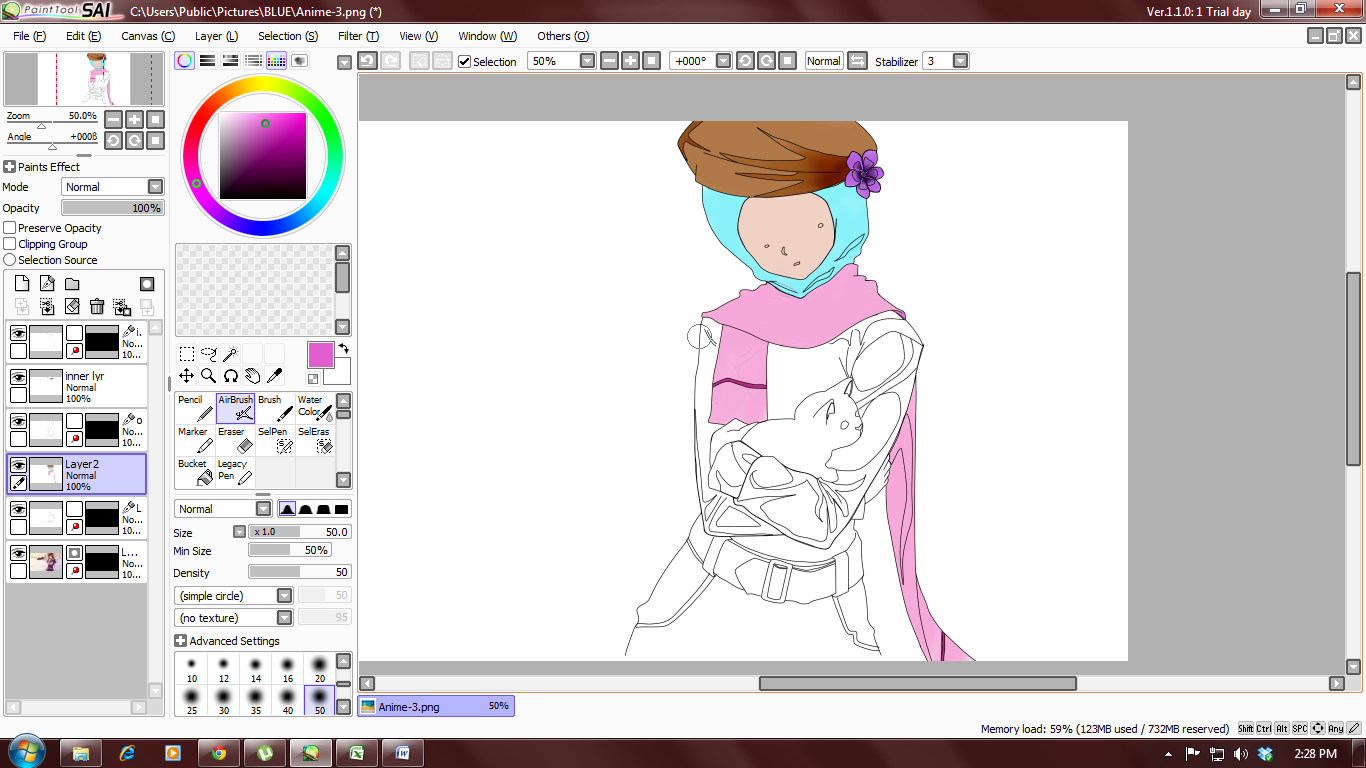Open the Edit menu
This screenshot has height=768, width=1366.
83,36
